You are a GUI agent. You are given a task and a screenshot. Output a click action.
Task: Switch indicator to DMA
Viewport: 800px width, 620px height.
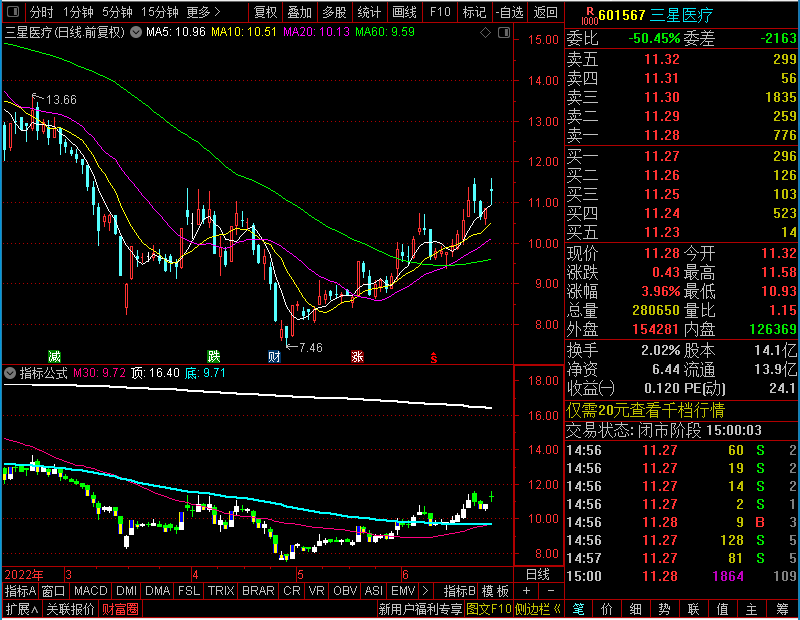(158, 591)
